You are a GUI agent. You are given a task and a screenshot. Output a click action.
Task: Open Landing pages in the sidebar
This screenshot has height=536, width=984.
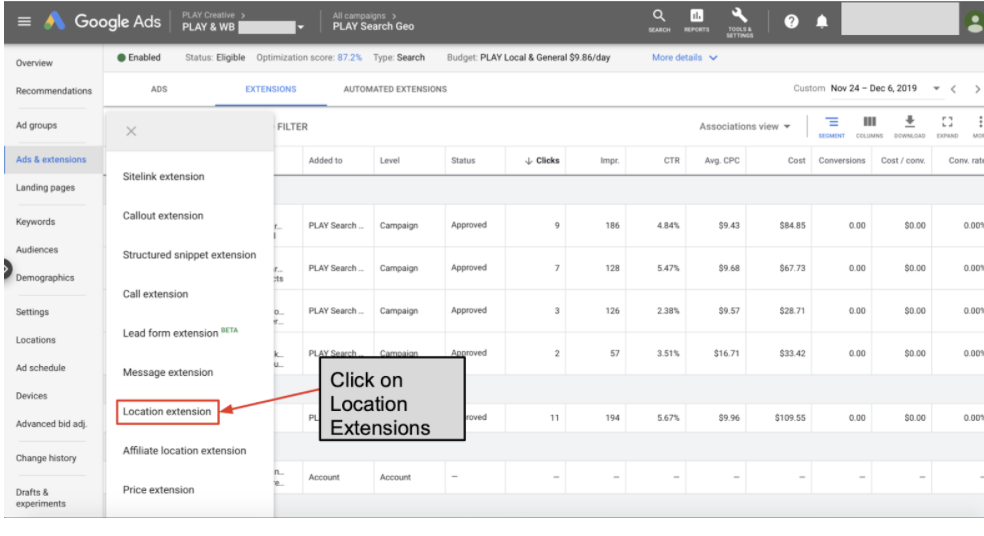pos(45,188)
